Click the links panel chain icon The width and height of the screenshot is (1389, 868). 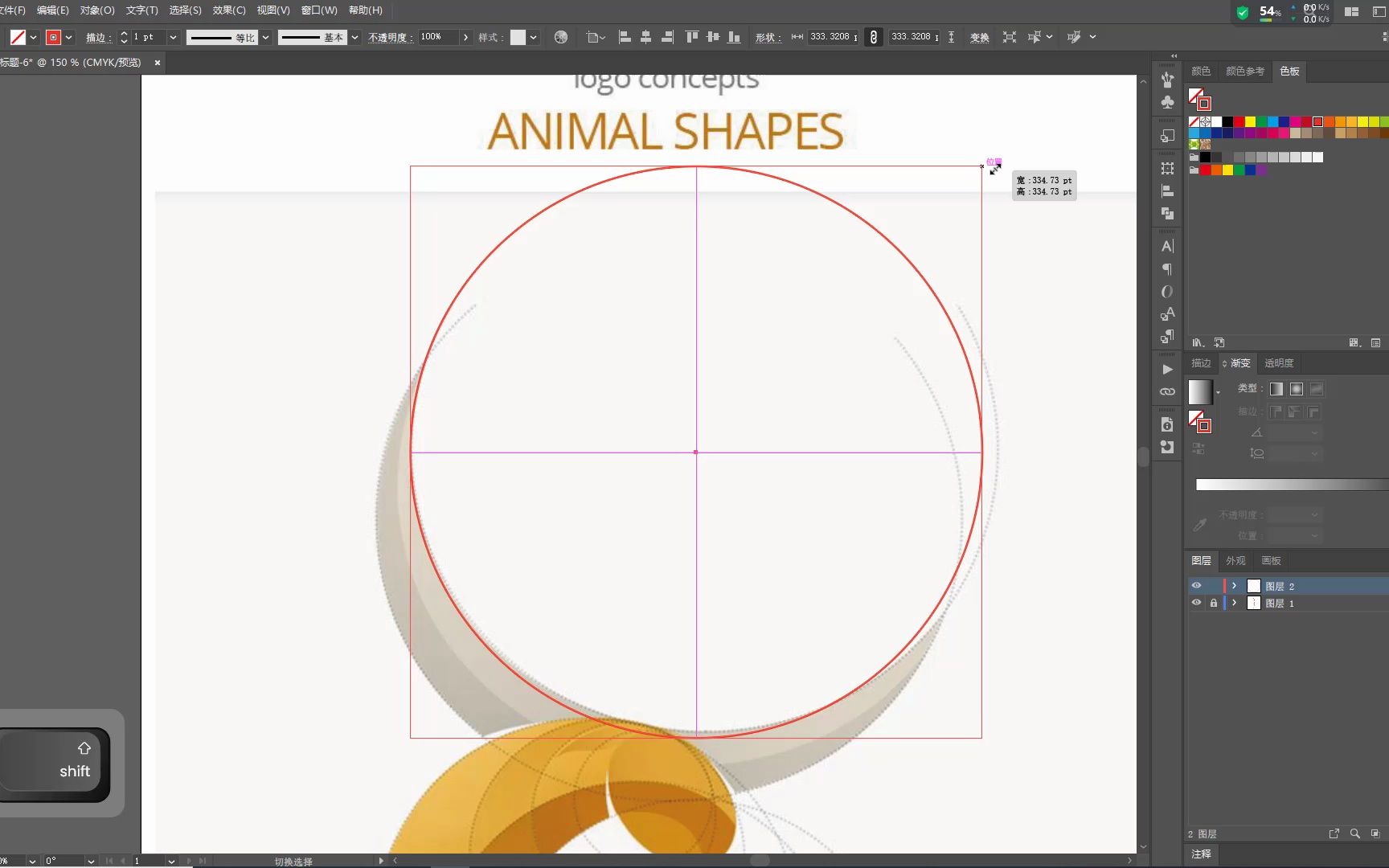(x=1166, y=392)
